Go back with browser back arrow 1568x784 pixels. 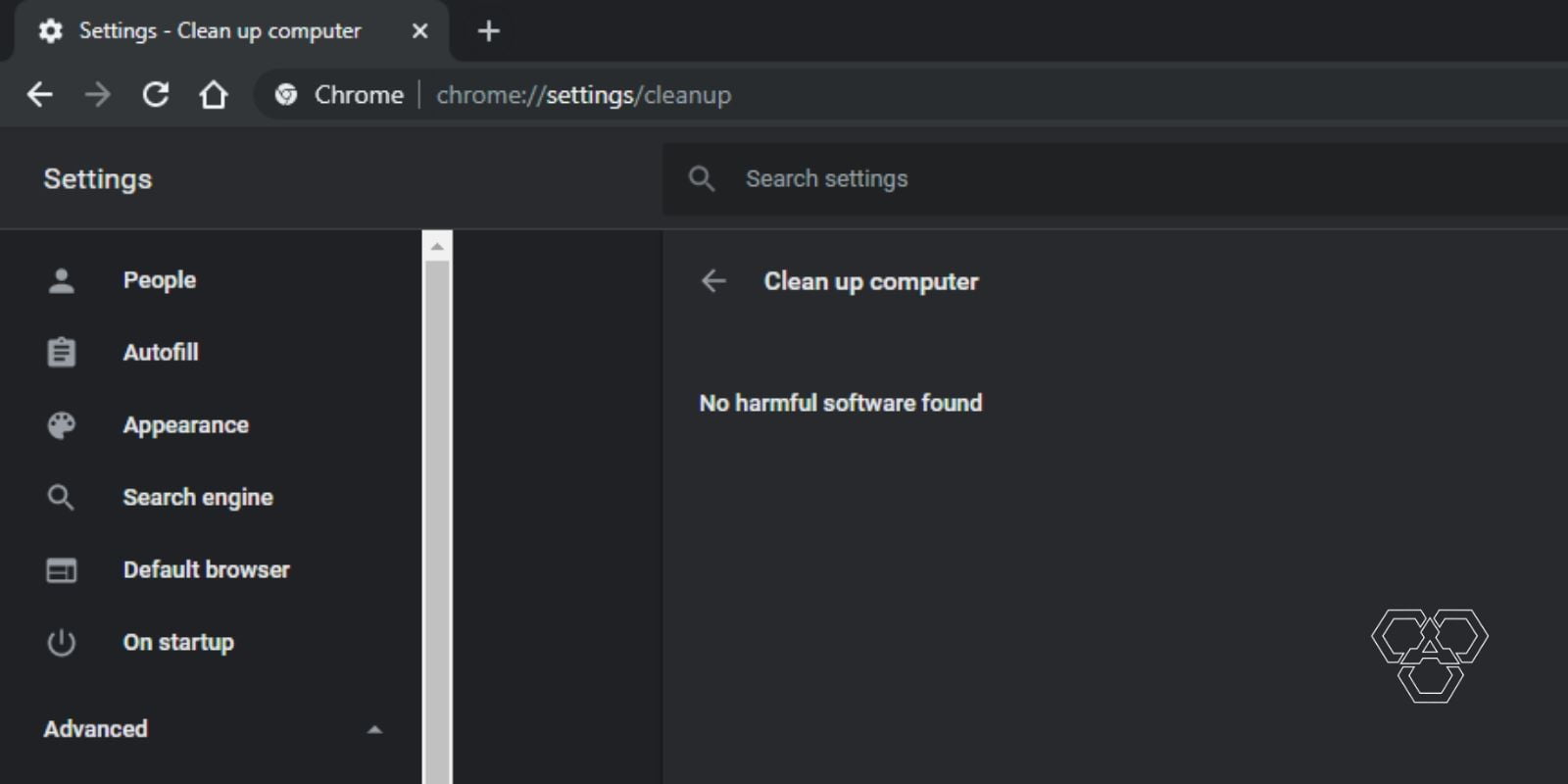[x=40, y=95]
